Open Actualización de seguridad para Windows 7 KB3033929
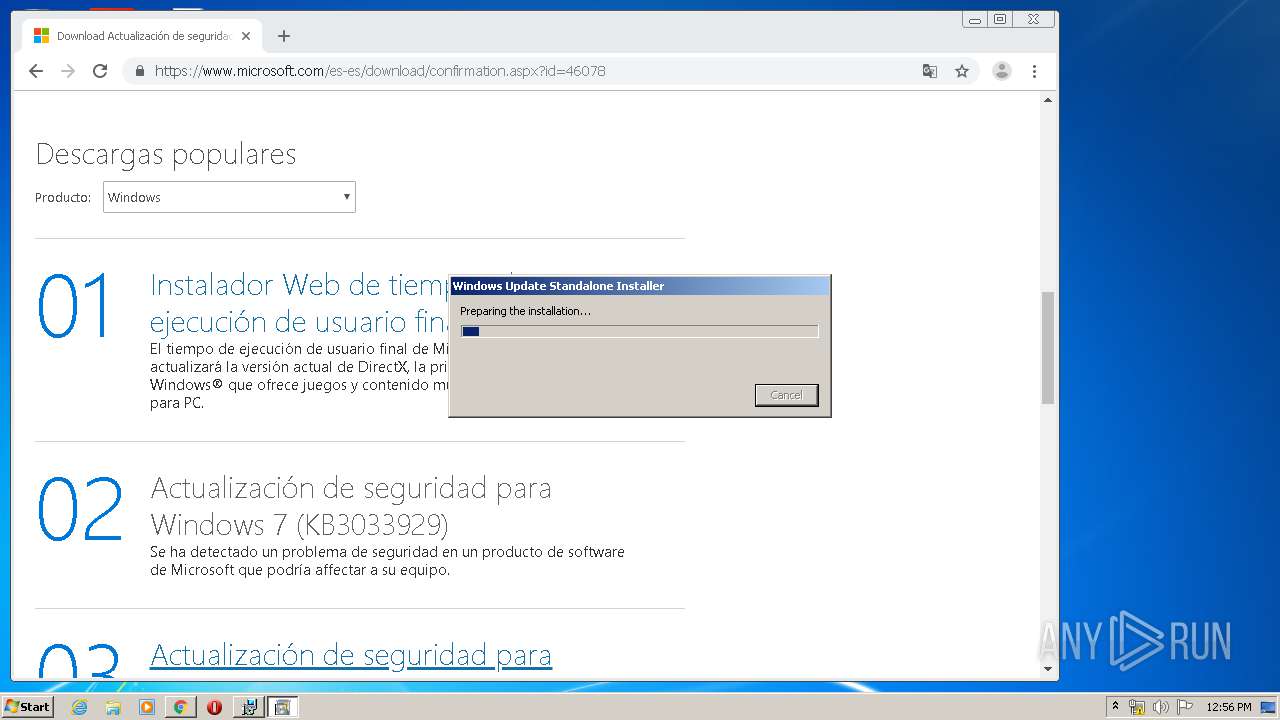The image size is (1280, 720). 351,506
